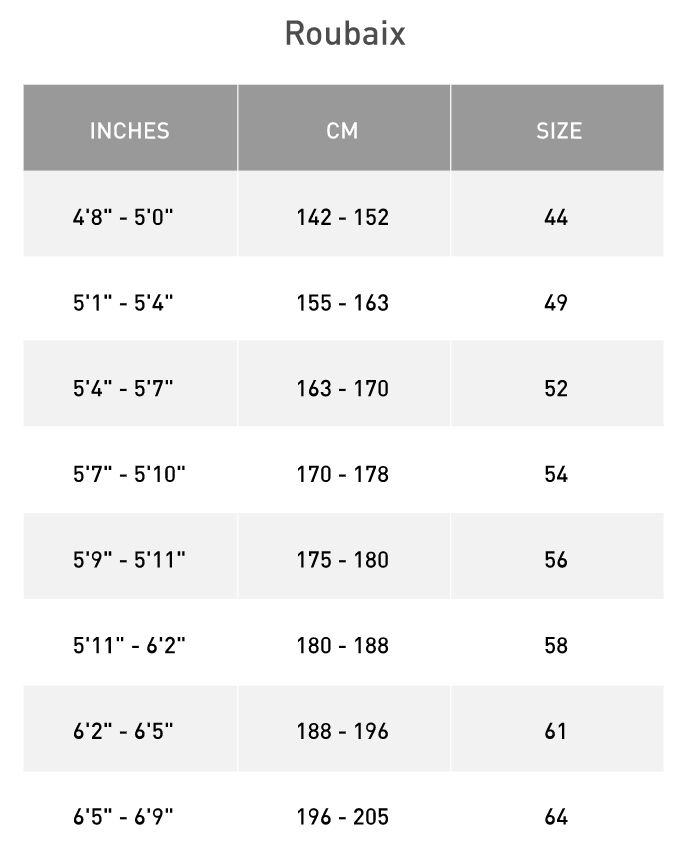690x858 pixels.
Task: Select the SIZE column header
Action: click(558, 131)
